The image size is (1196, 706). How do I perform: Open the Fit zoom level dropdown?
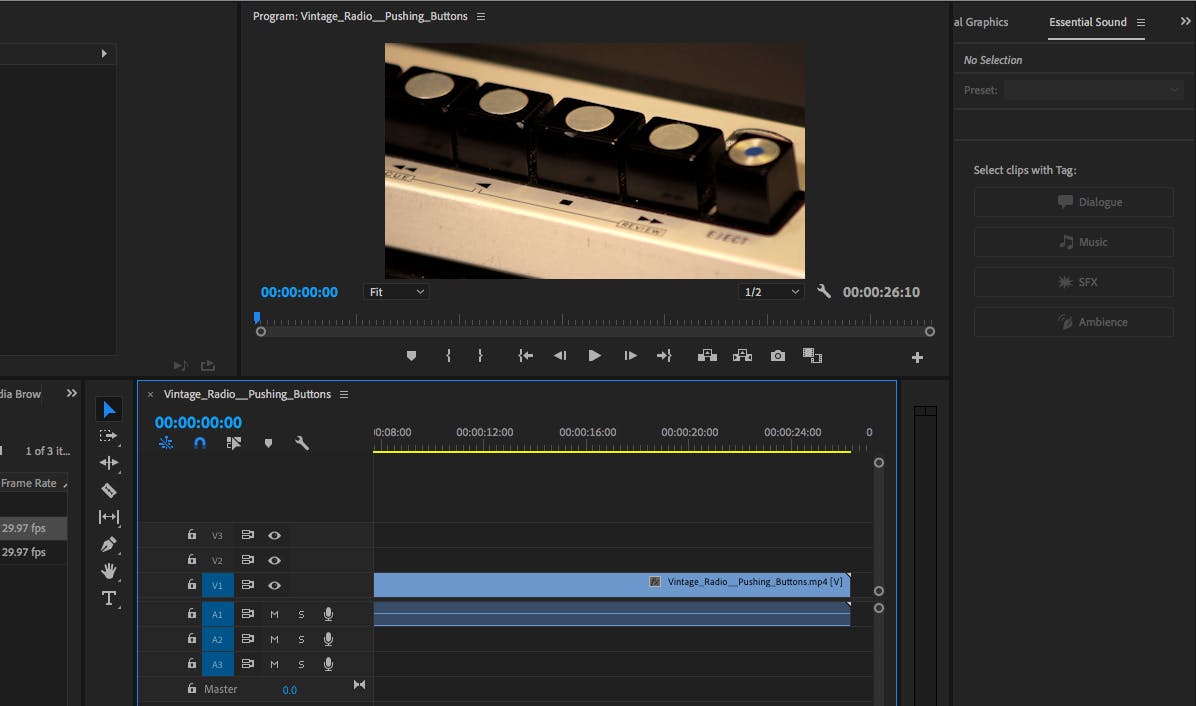[x=396, y=292]
